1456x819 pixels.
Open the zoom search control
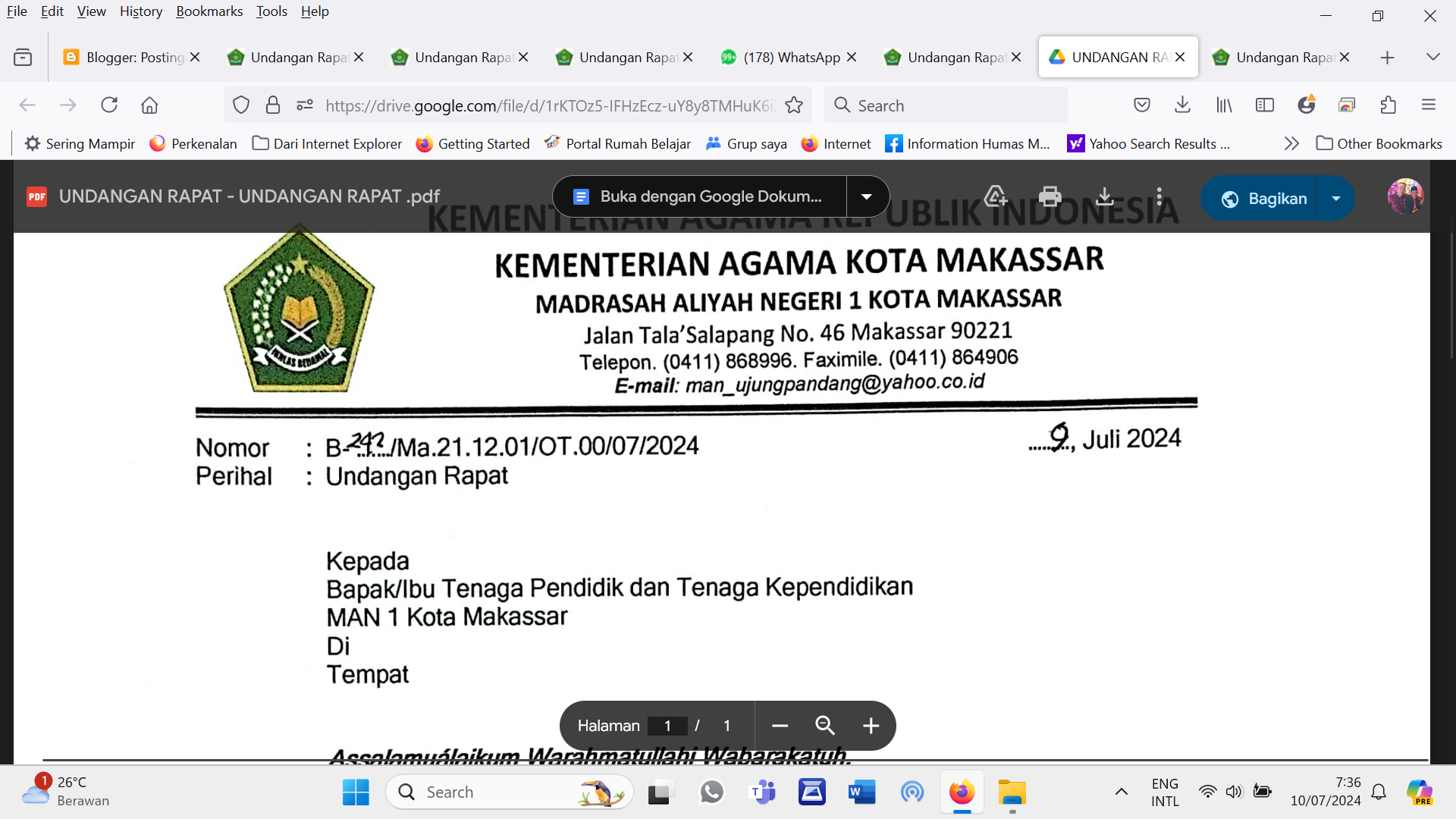coord(825,726)
